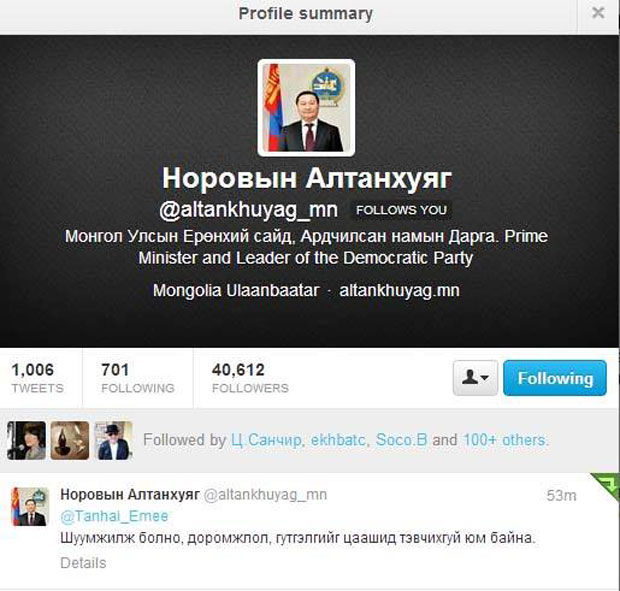Viewport: 620px width, 591px height.
Task: Open Soco.B follower profile link
Action: tap(401, 440)
